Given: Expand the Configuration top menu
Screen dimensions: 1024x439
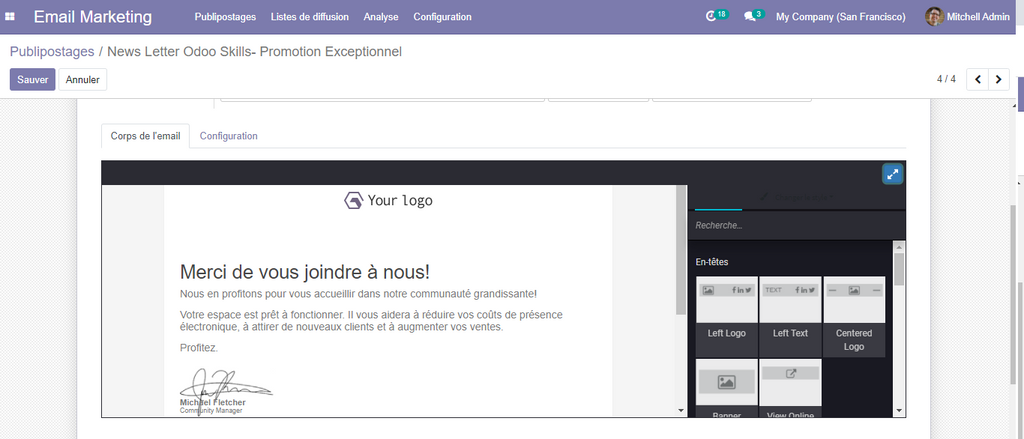Looking at the screenshot, I should coord(442,17).
